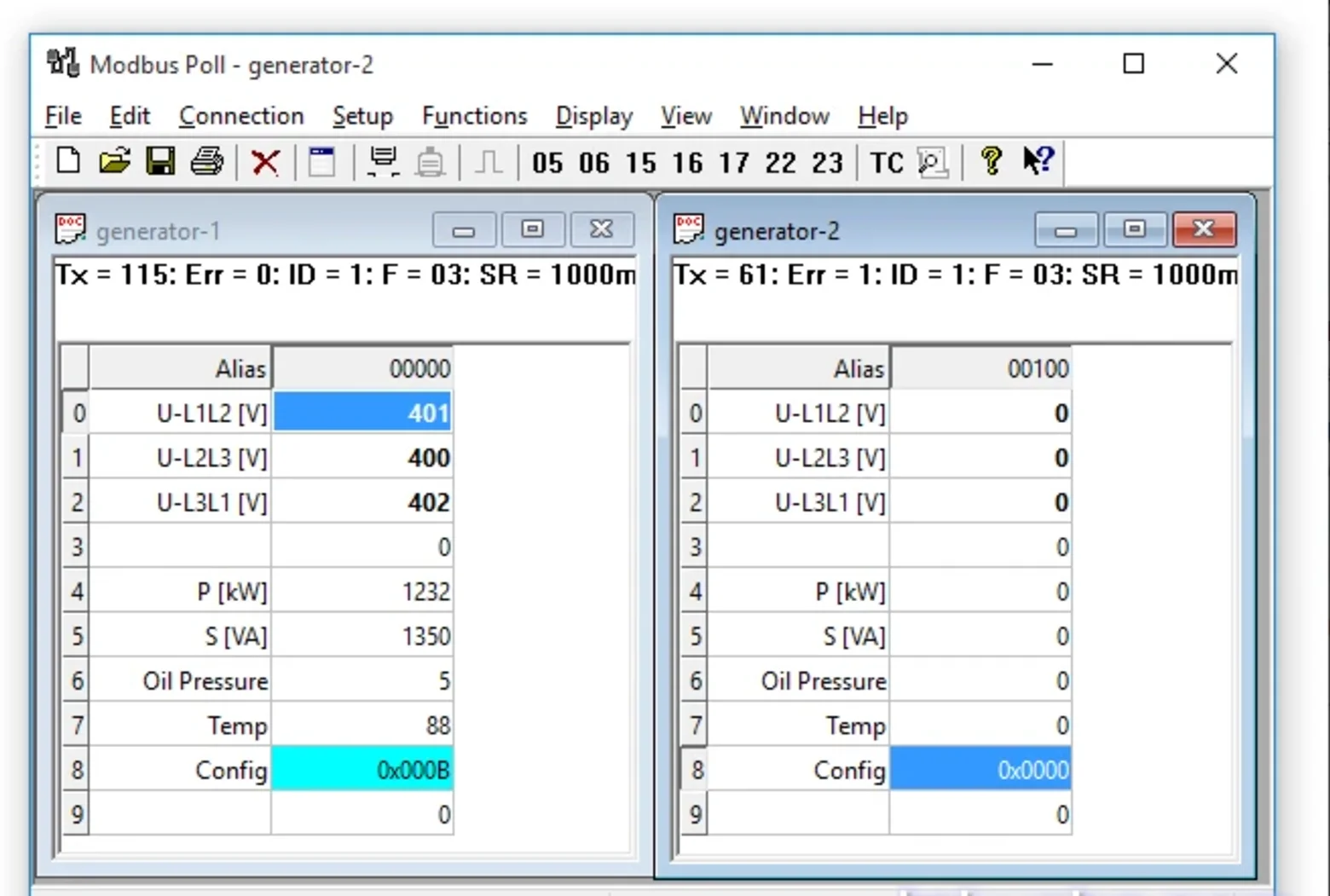Open a file with the folder icon
The width and height of the screenshot is (1330, 896).
114,160
